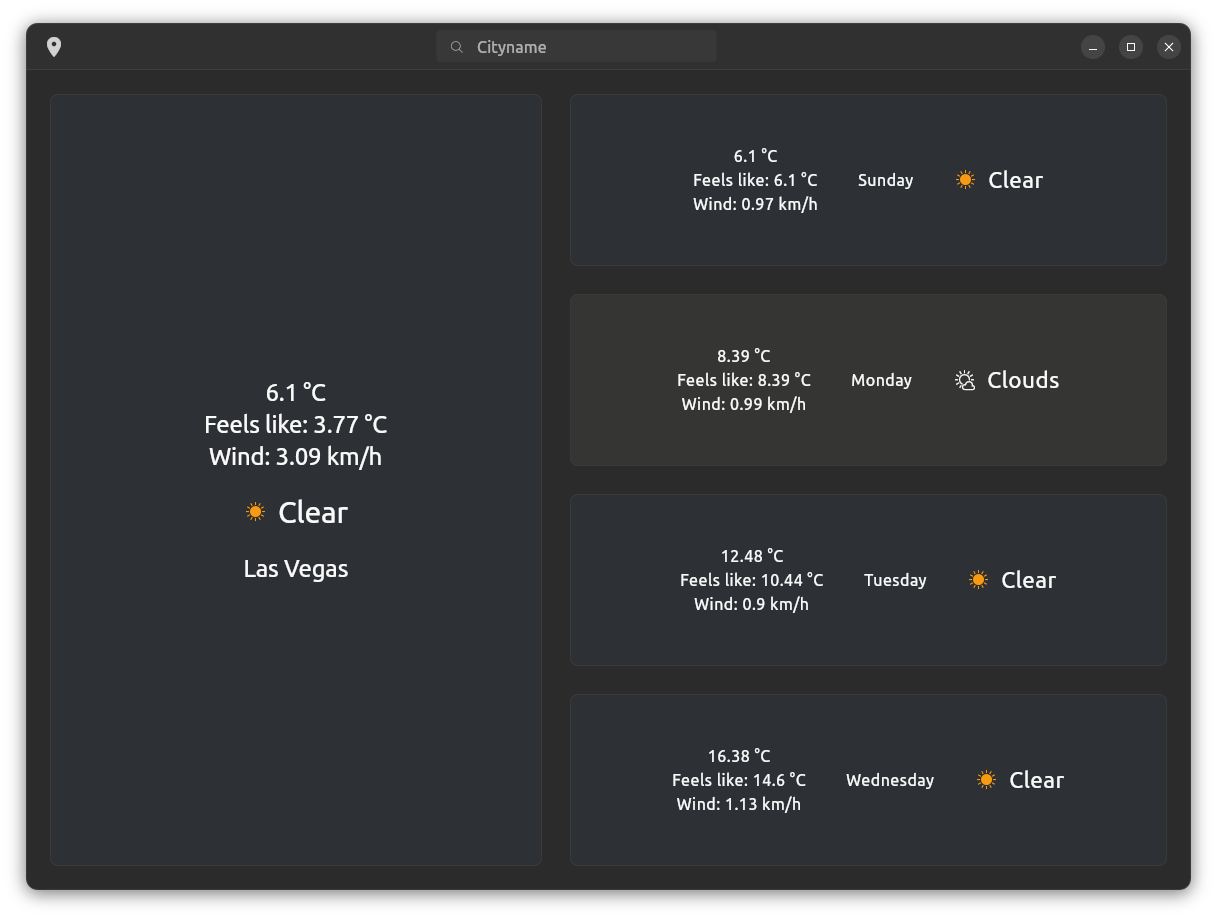The height and width of the screenshot is (919, 1217).
Task: Select the Sunday forecast card
Action: pos(868,180)
